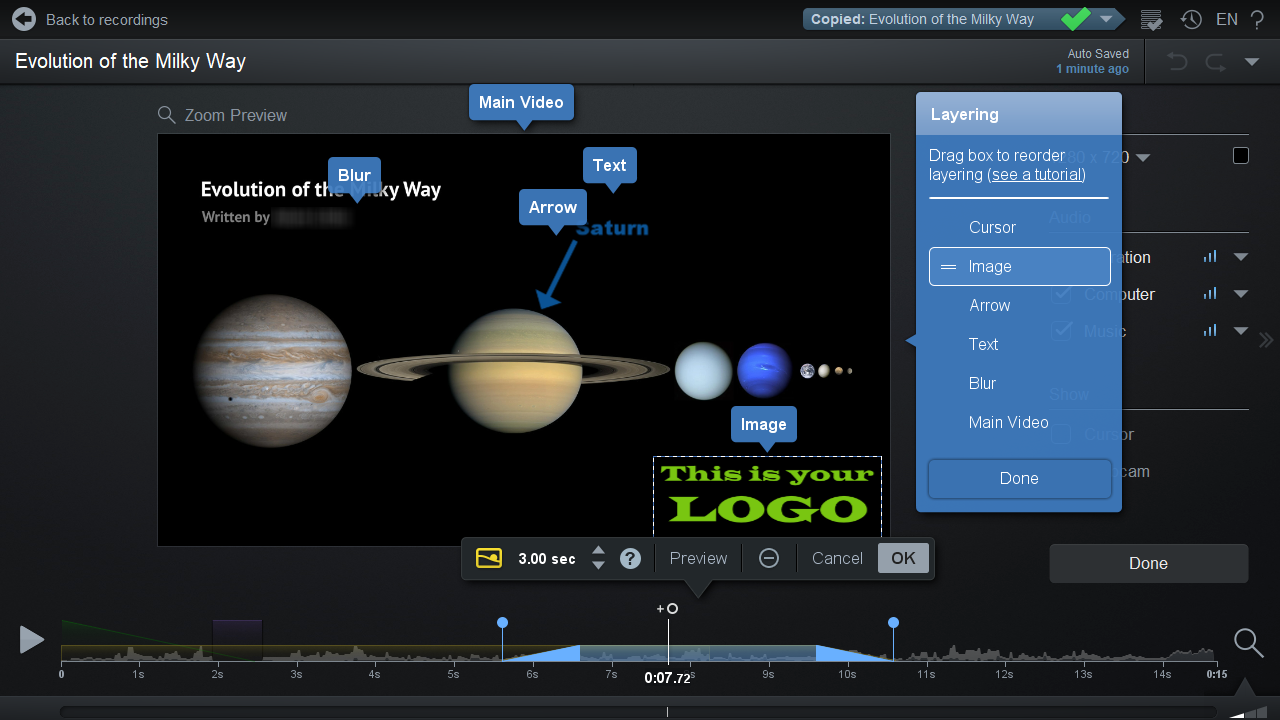Click Done in the Layering popup
The image size is (1280, 720).
pos(1019,478)
